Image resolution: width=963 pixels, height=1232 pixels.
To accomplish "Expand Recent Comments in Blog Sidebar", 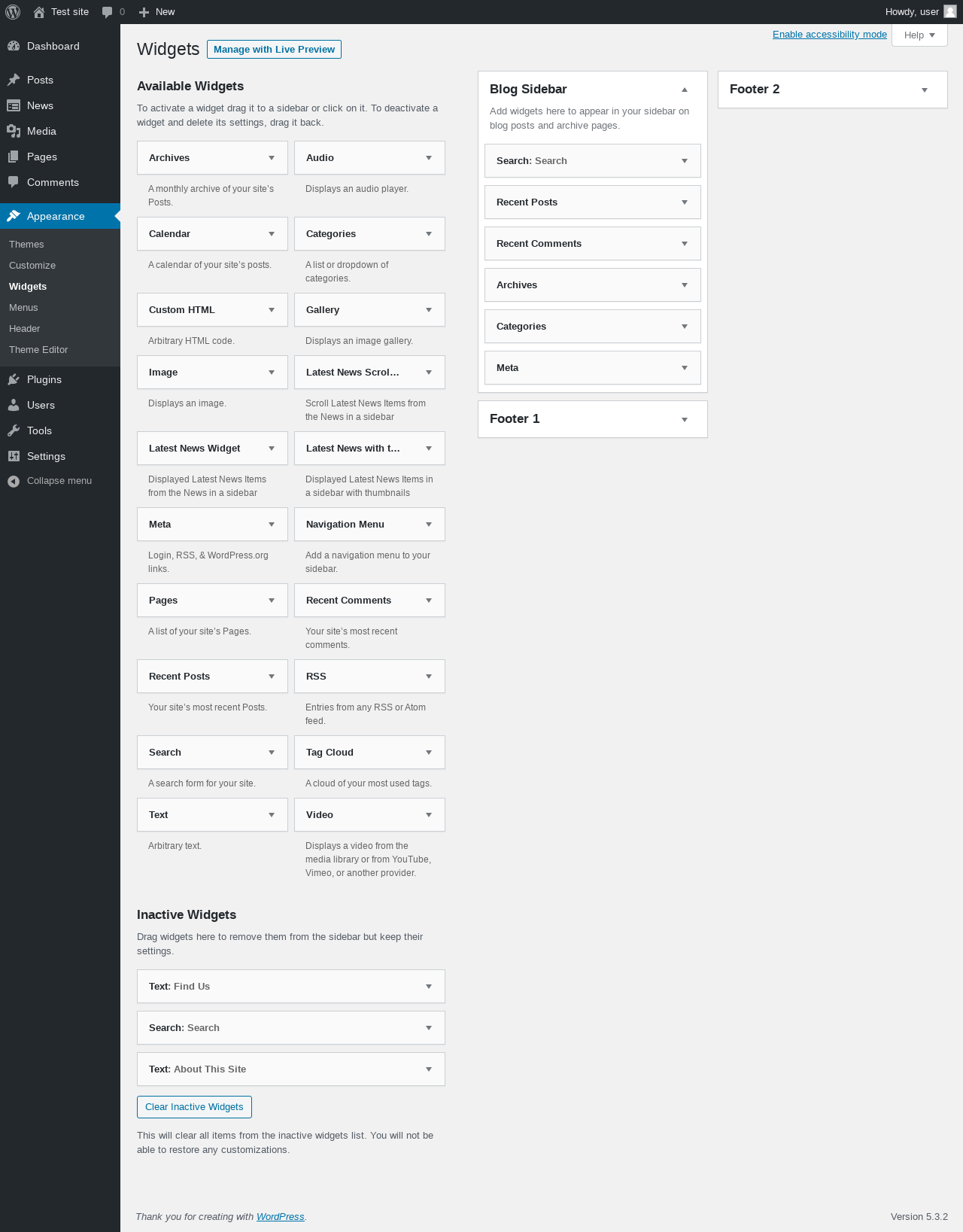I will [x=685, y=244].
